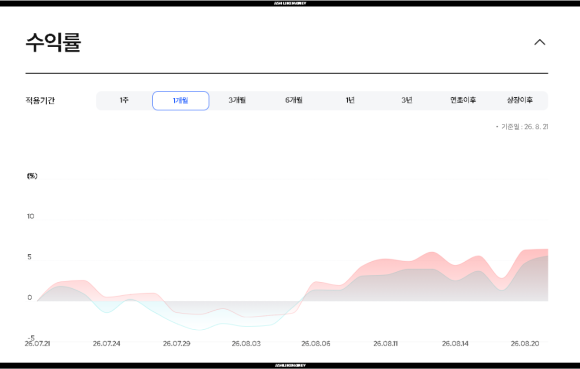Click the 26.08.20 x-axis date label
Image resolution: width=580 pixels, height=369 pixels.
pyautogui.click(x=525, y=343)
